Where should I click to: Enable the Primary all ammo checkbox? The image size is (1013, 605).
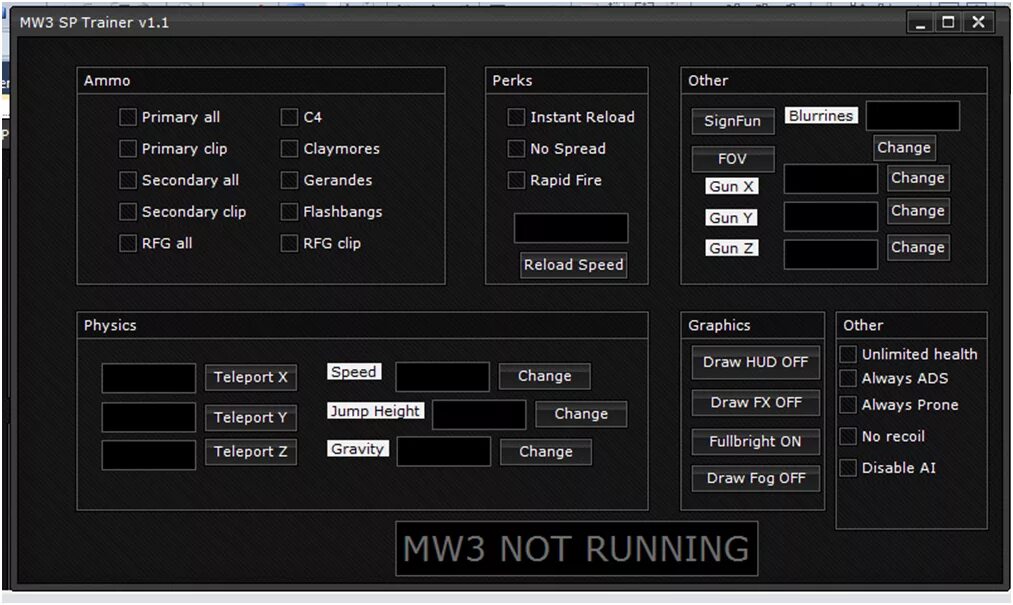[128, 117]
